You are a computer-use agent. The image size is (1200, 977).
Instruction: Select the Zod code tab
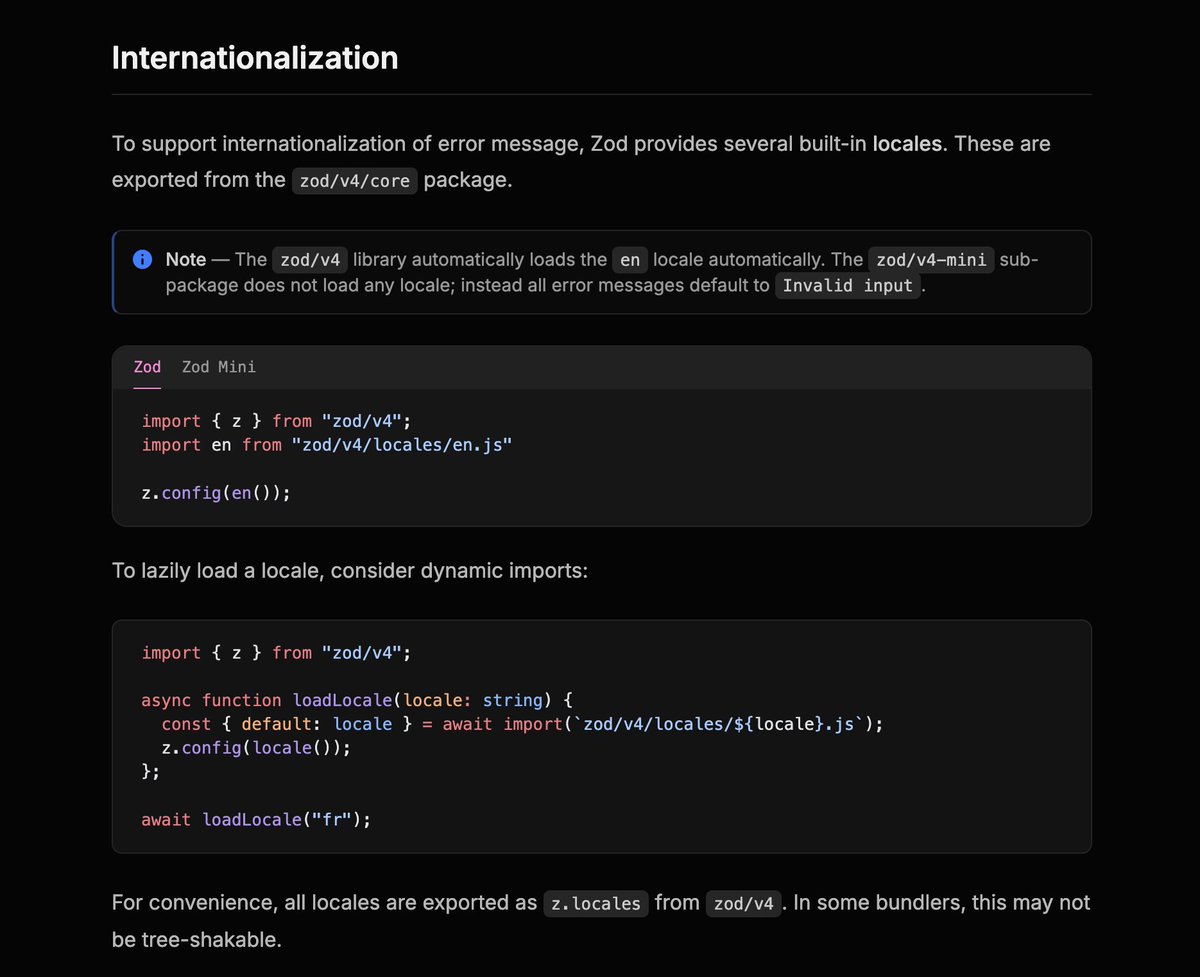pyautogui.click(x=147, y=367)
